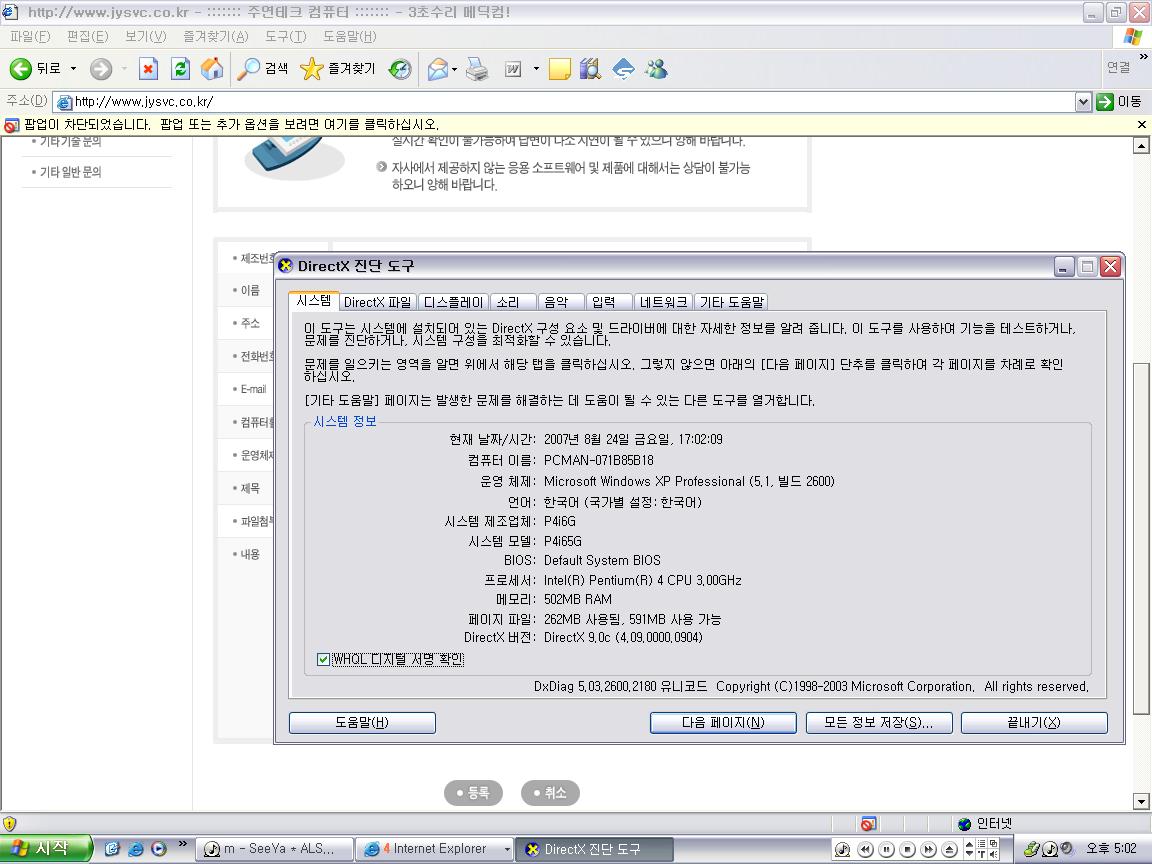Switch to the DirectX 파일 tab
Screen dimensions: 1152x864
click(x=378, y=302)
